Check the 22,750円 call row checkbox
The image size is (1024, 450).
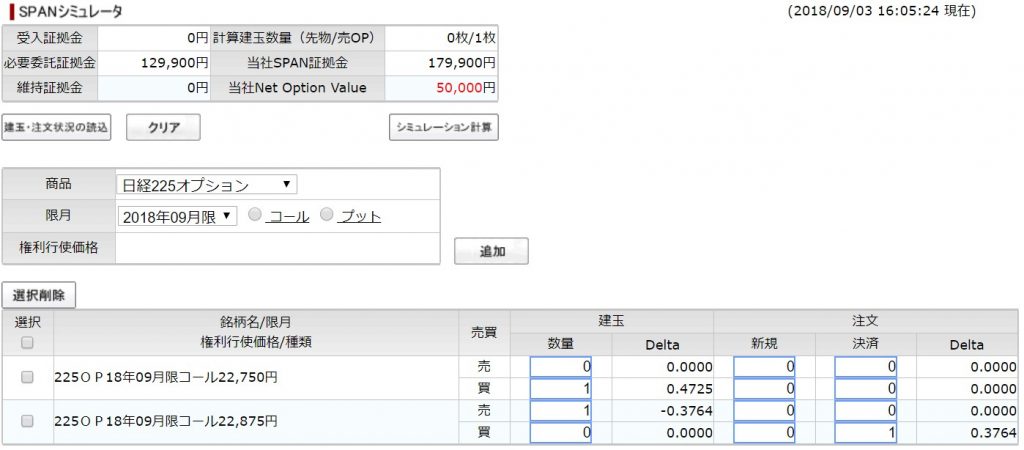pyautogui.click(x=27, y=377)
